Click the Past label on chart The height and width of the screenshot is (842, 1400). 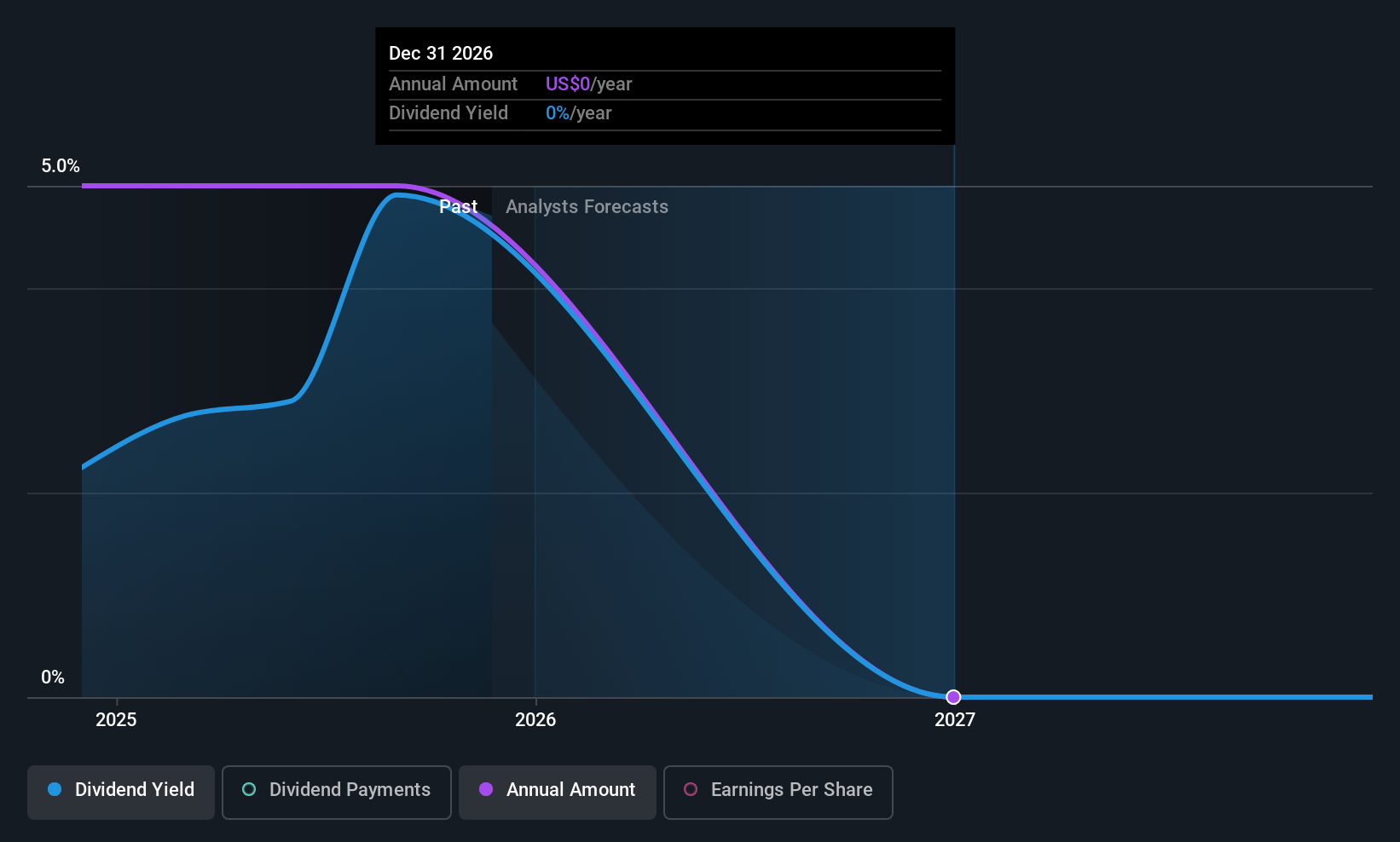coord(458,206)
